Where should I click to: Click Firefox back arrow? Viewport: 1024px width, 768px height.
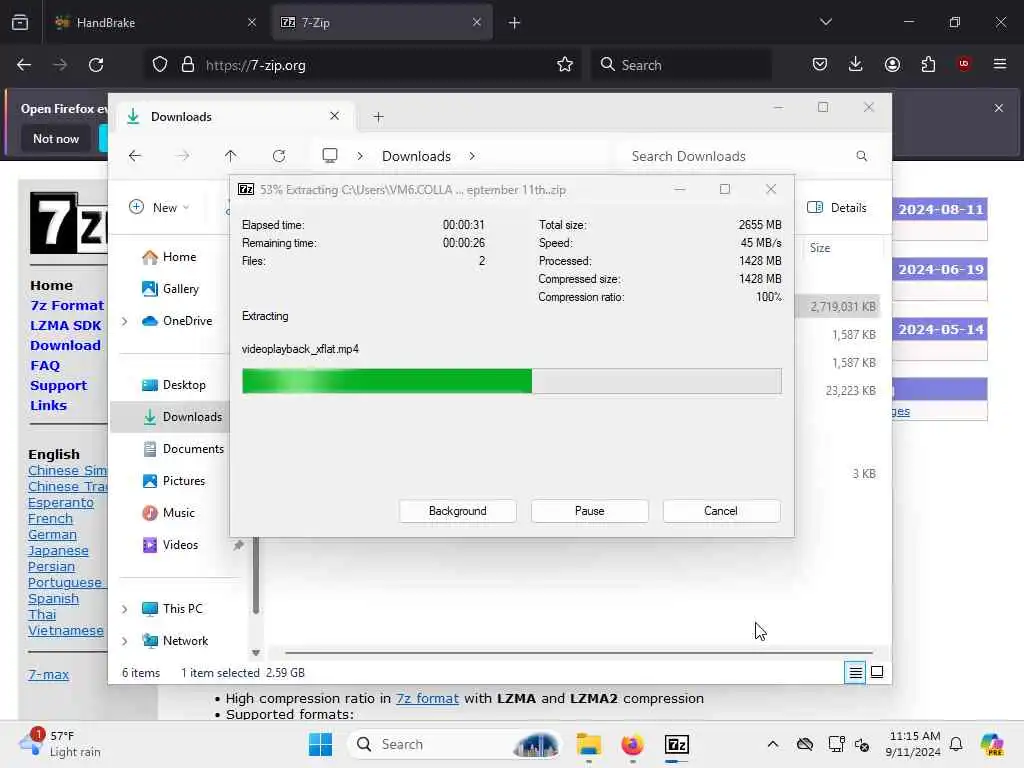tap(24, 65)
